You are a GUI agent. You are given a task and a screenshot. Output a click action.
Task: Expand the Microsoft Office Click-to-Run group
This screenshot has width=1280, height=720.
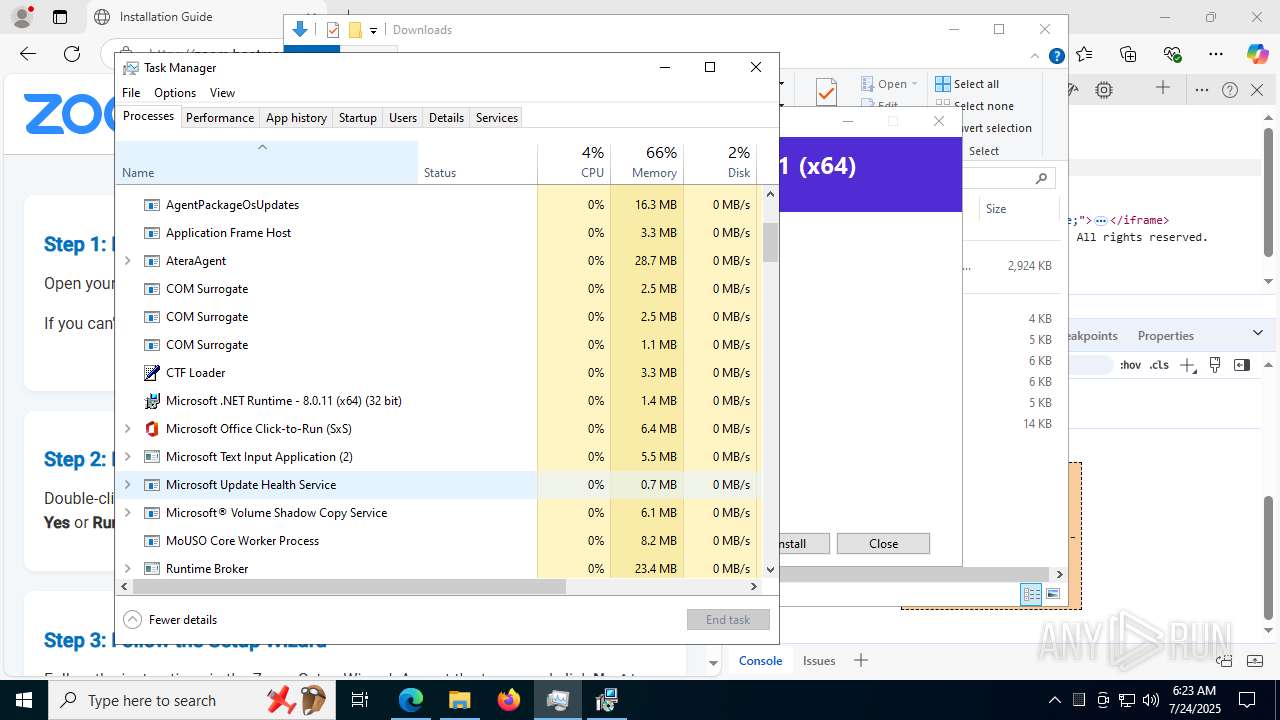coord(127,429)
